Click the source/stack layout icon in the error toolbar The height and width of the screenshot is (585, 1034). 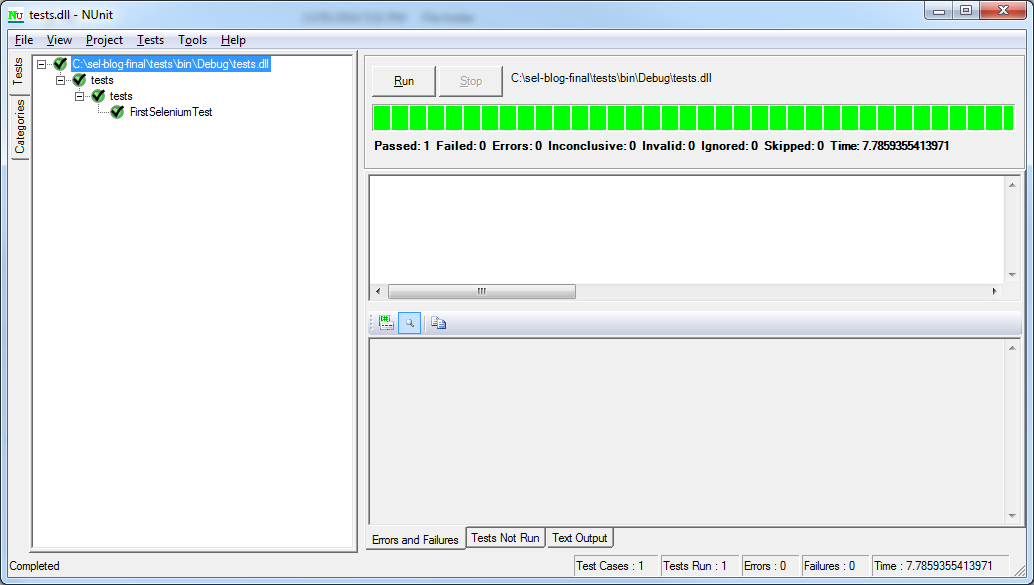[386, 323]
